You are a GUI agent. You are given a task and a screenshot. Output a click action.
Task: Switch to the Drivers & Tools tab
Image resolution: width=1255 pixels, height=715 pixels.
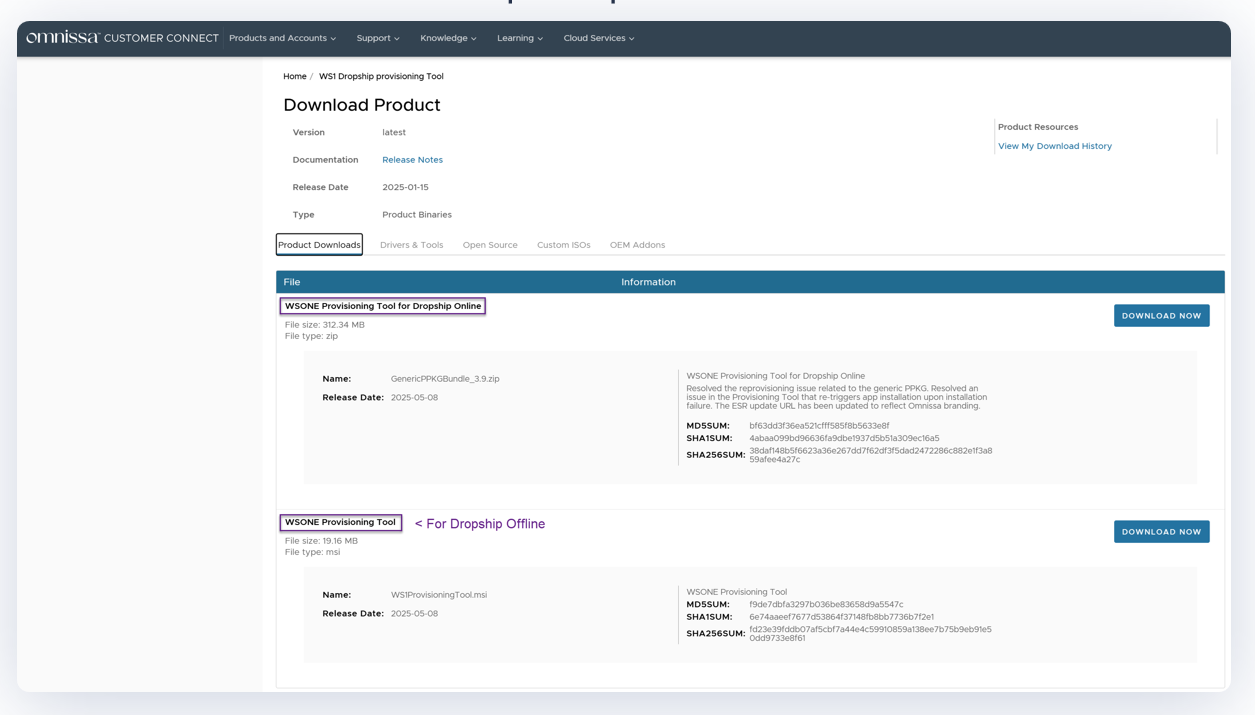point(411,244)
